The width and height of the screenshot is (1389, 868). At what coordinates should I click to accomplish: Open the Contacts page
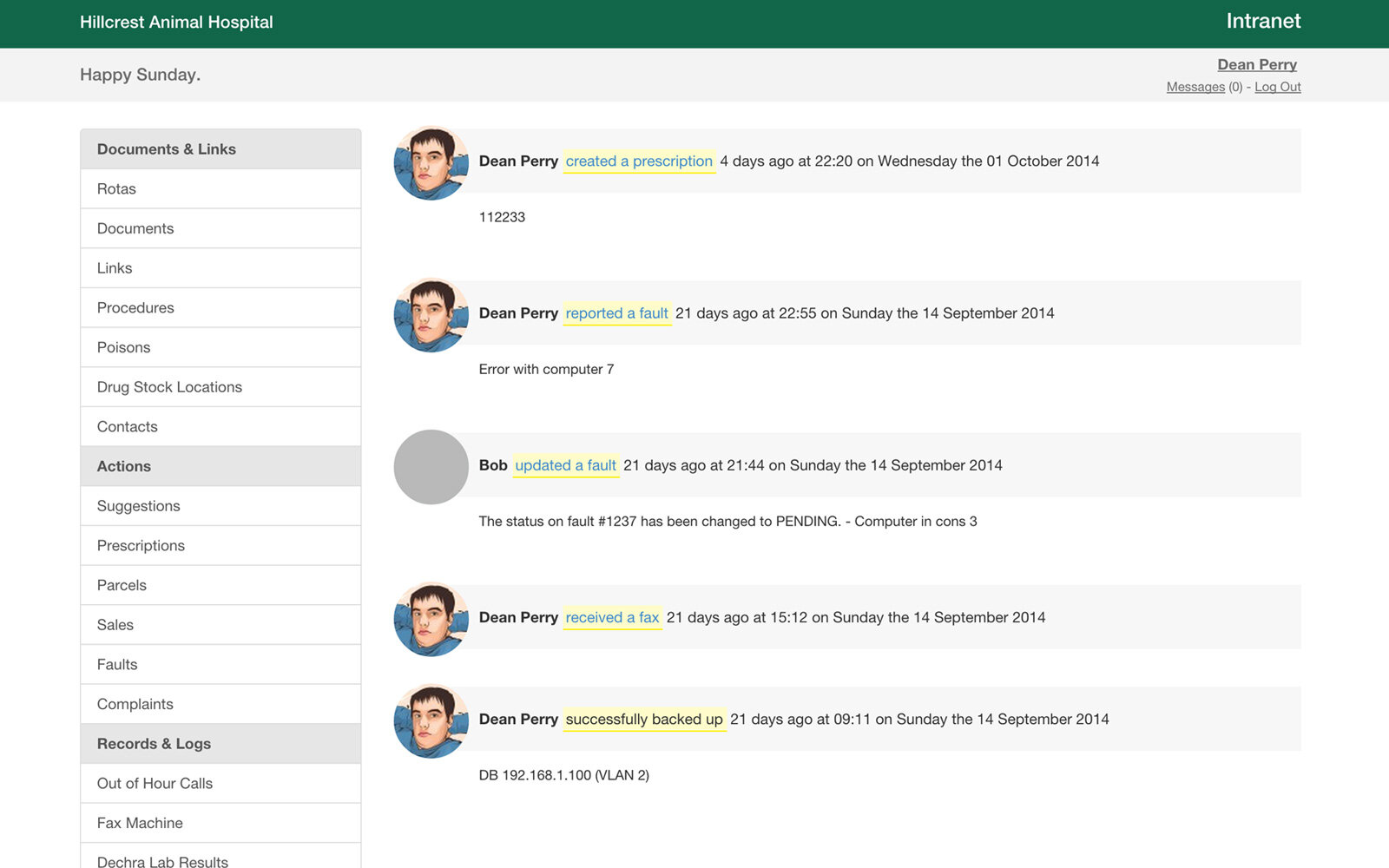(221, 427)
